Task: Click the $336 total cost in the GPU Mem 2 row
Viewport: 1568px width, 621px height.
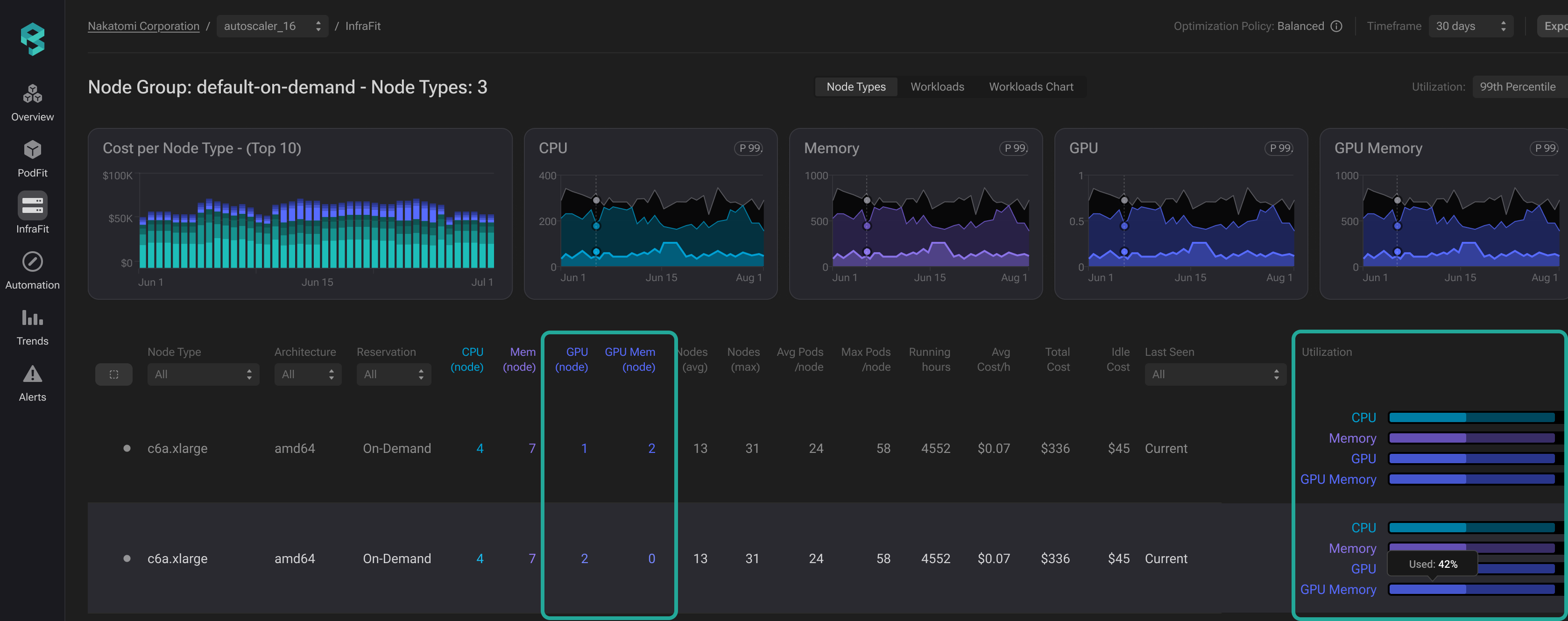Action: pos(1055,449)
